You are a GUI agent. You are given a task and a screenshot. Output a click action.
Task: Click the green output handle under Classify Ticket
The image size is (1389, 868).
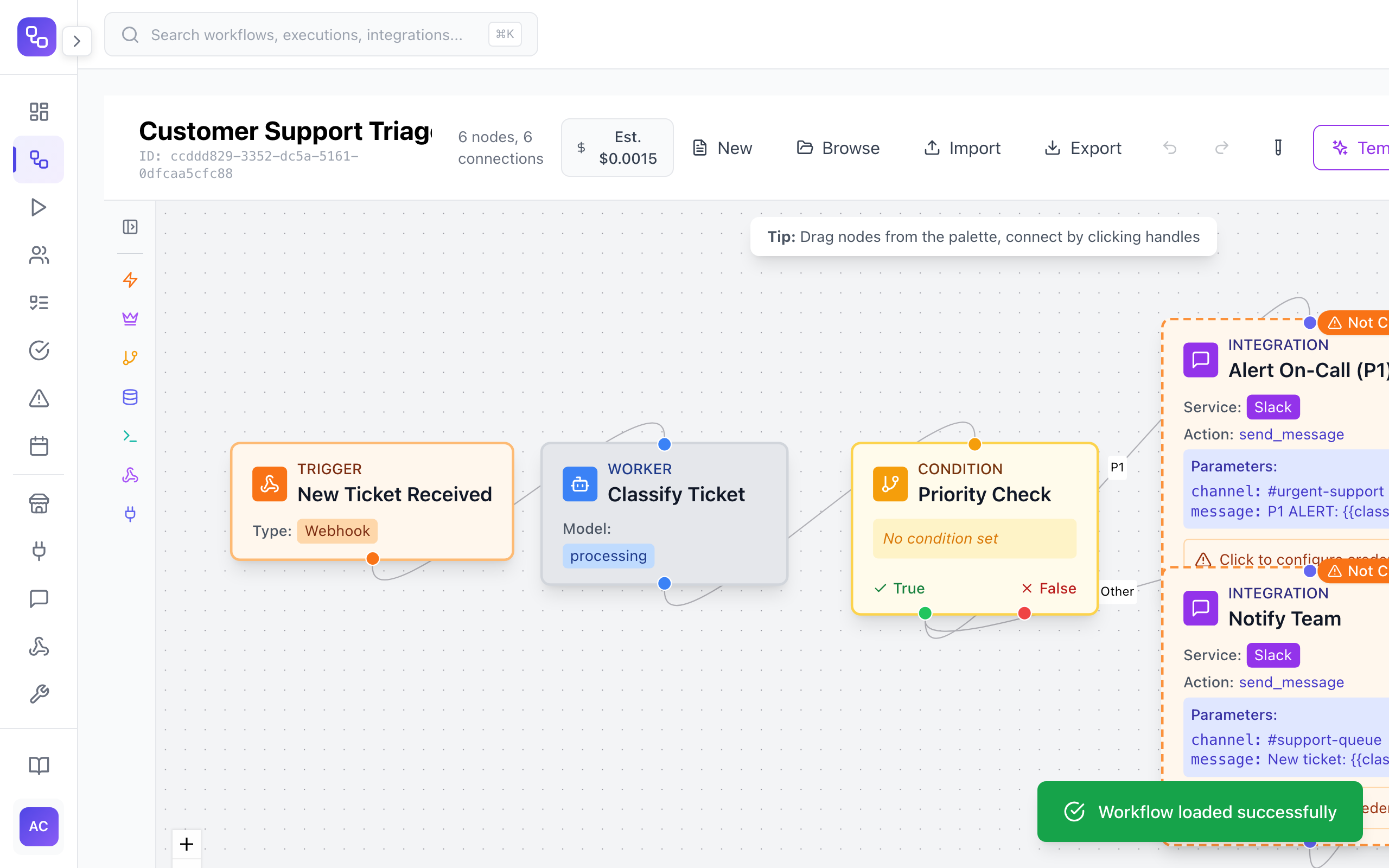click(664, 583)
